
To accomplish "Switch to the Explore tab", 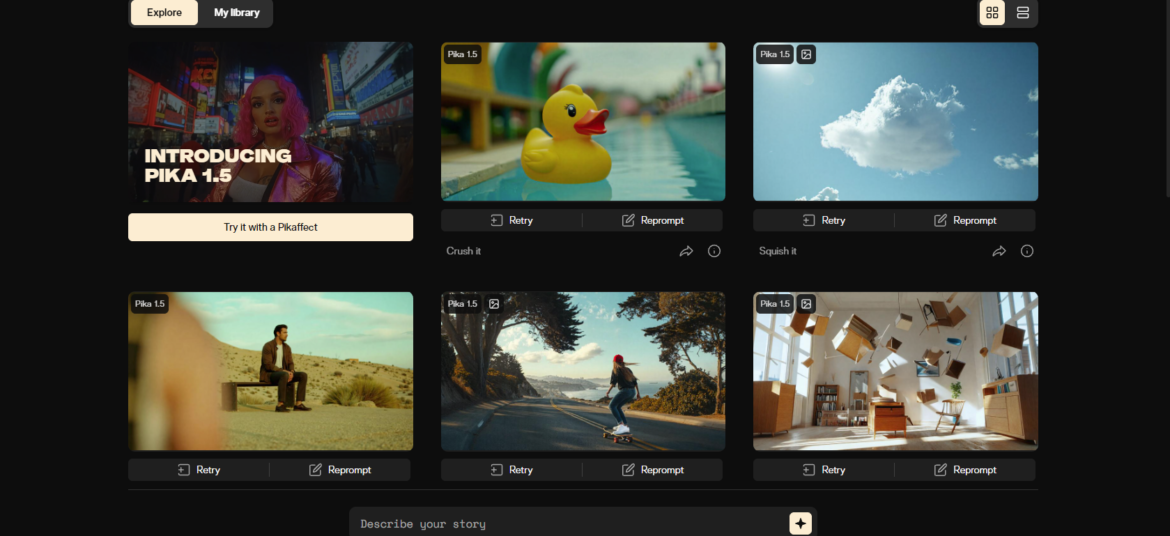I will (x=164, y=12).
